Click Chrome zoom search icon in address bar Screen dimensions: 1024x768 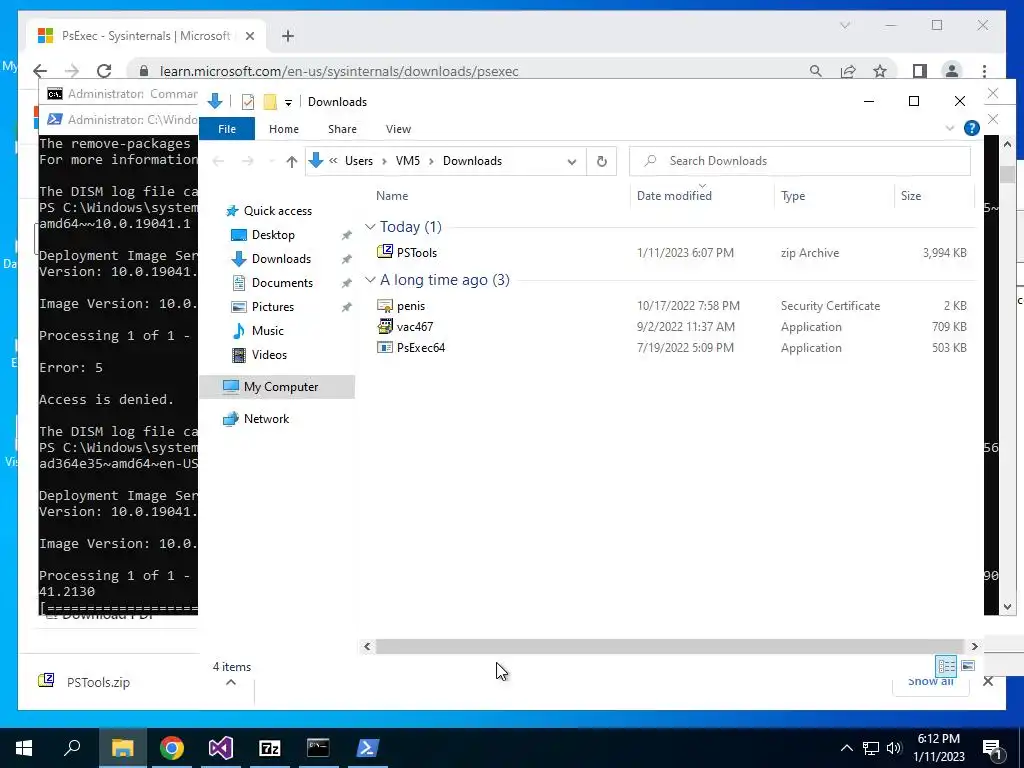[x=816, y=71]
